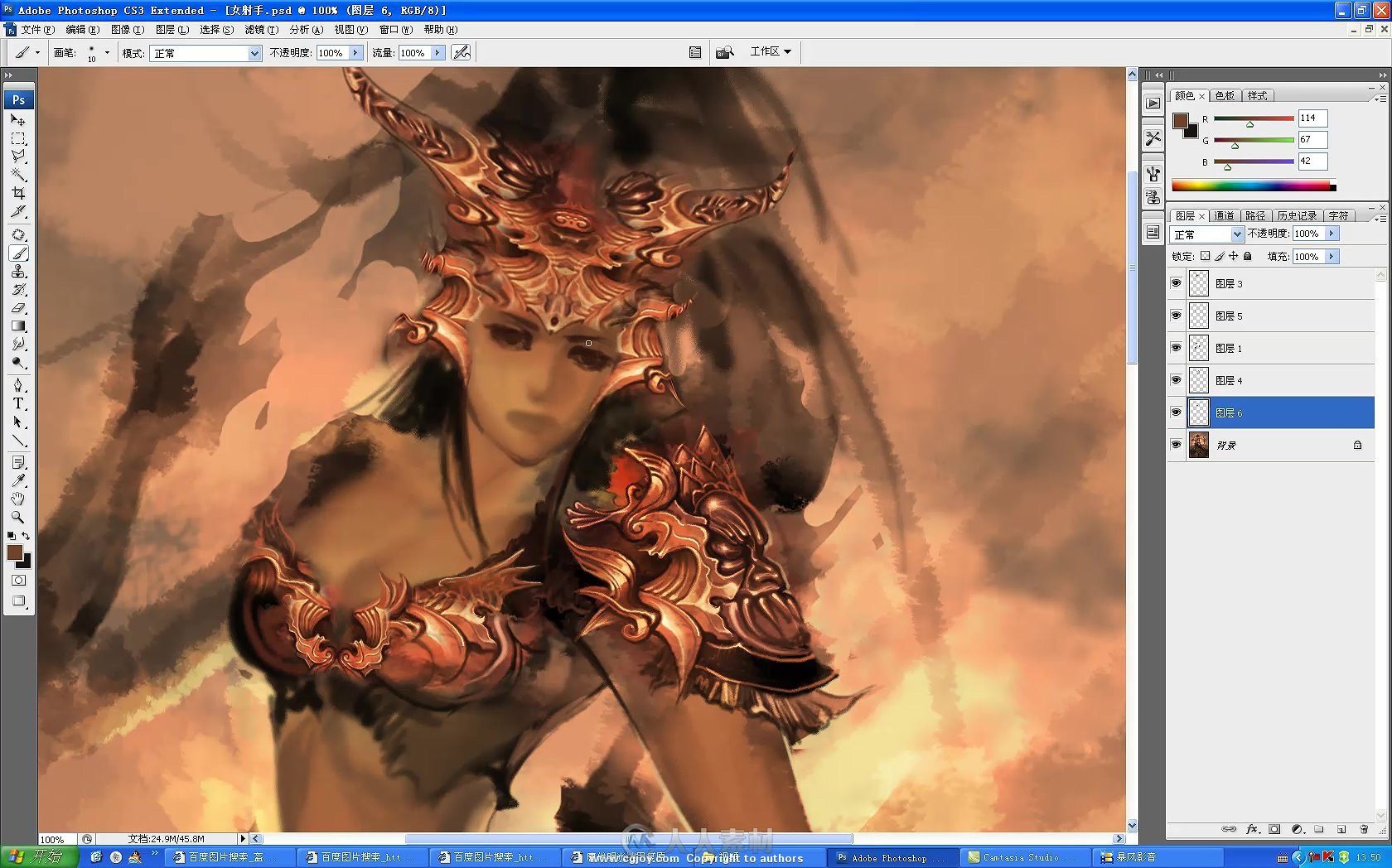Toggle lock image pixels brush icon

[x=1220, y=256]
